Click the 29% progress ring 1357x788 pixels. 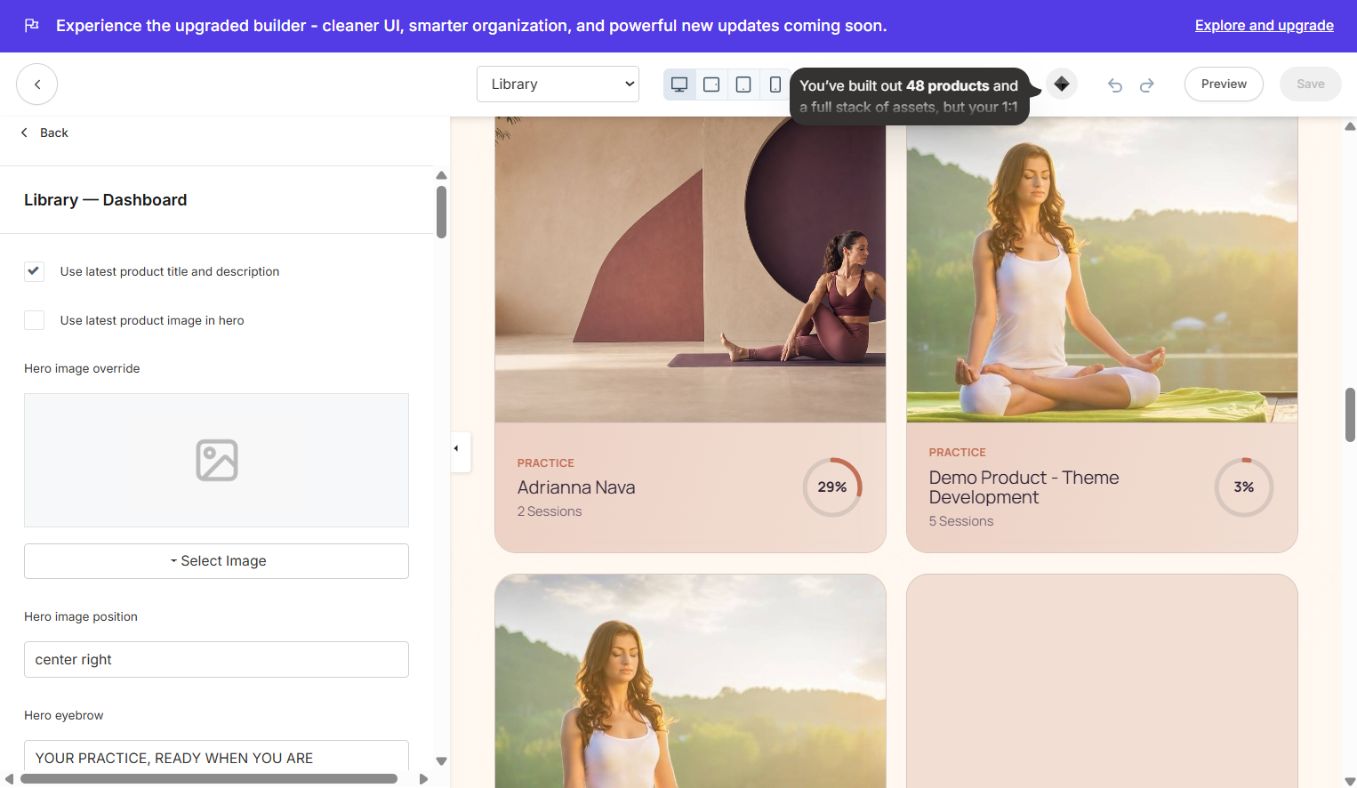tap(832, 487)
